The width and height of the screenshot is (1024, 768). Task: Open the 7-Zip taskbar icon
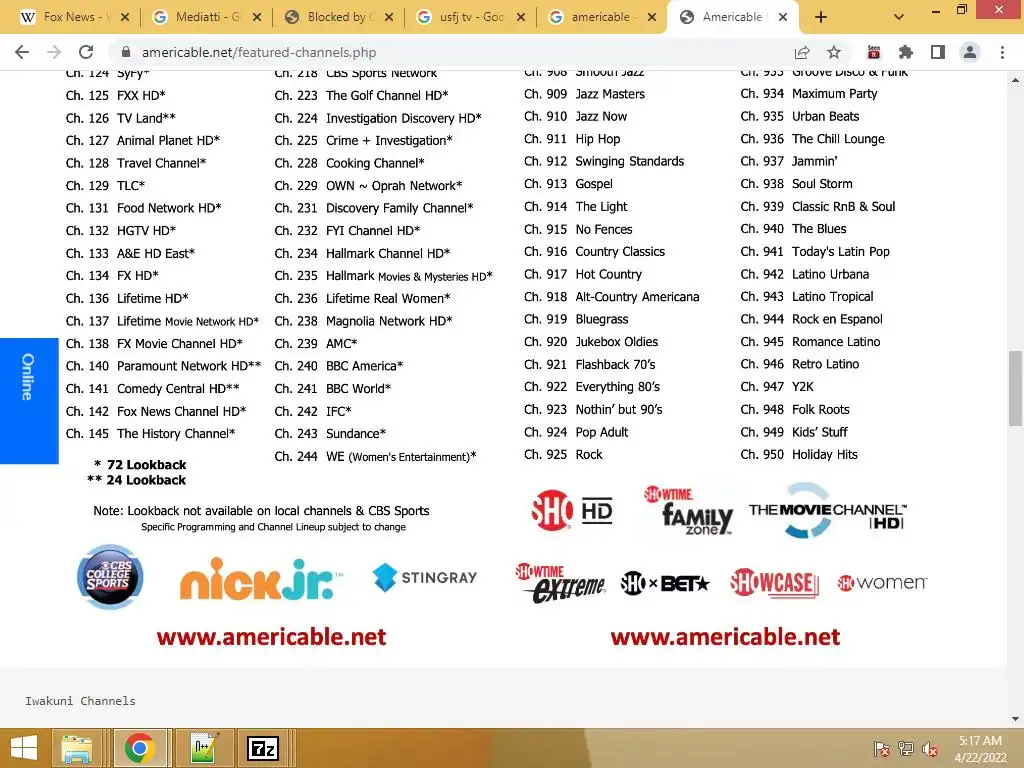click(x=263, y=748)
